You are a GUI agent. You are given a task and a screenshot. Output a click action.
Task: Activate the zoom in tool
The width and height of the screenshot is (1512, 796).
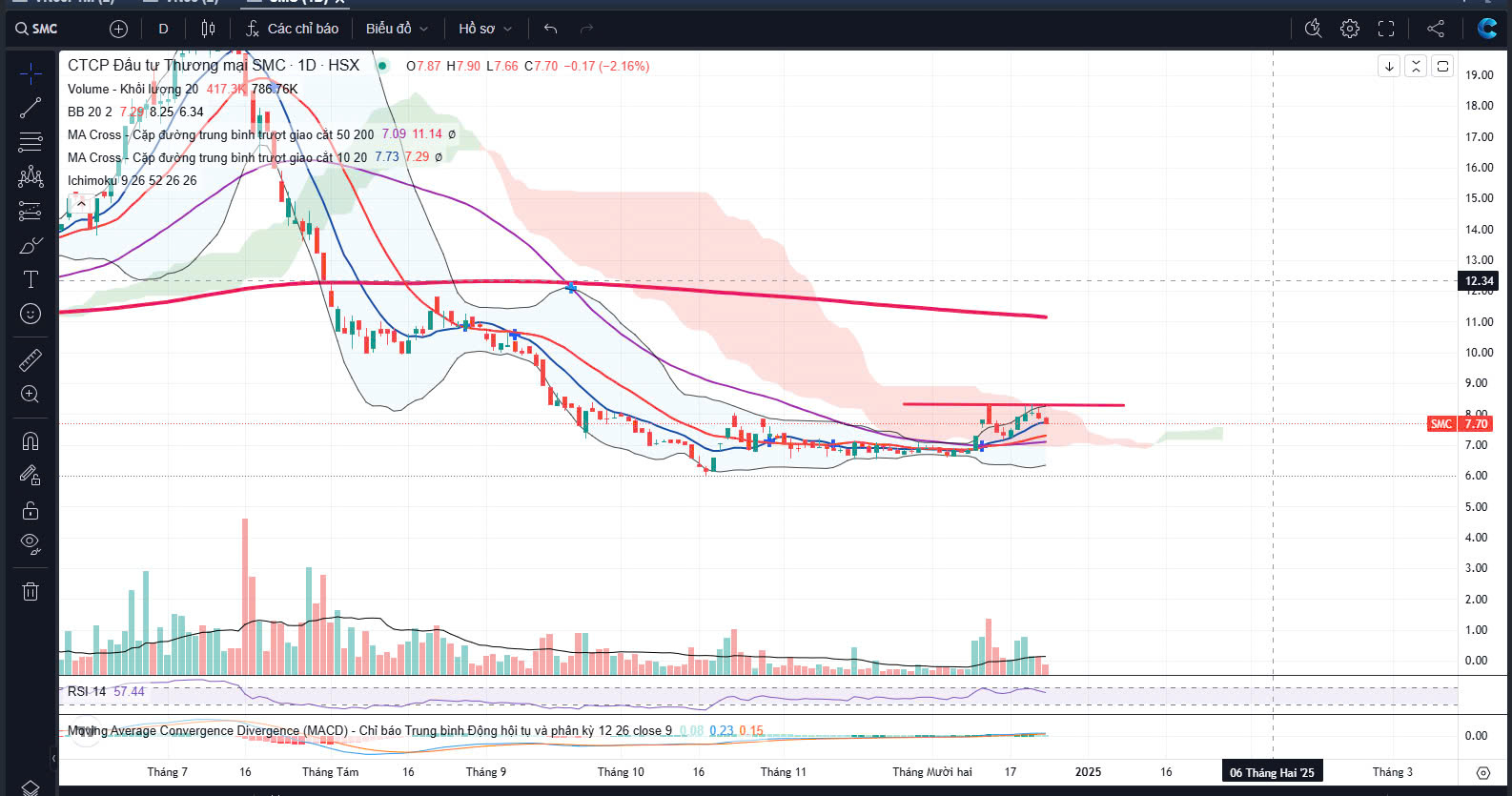(31, 394)
